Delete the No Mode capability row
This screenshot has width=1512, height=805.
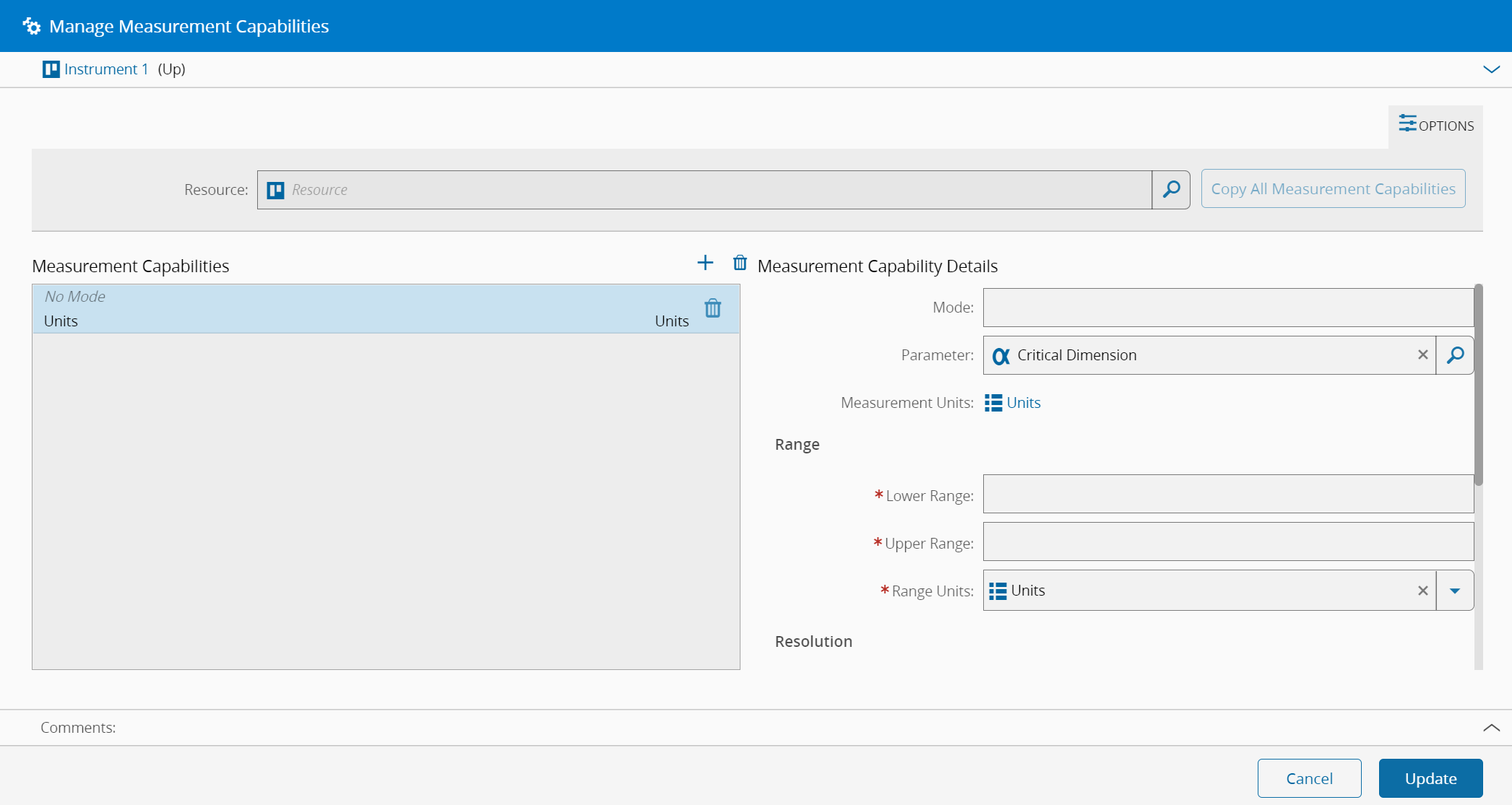click(x=713, y=308)
